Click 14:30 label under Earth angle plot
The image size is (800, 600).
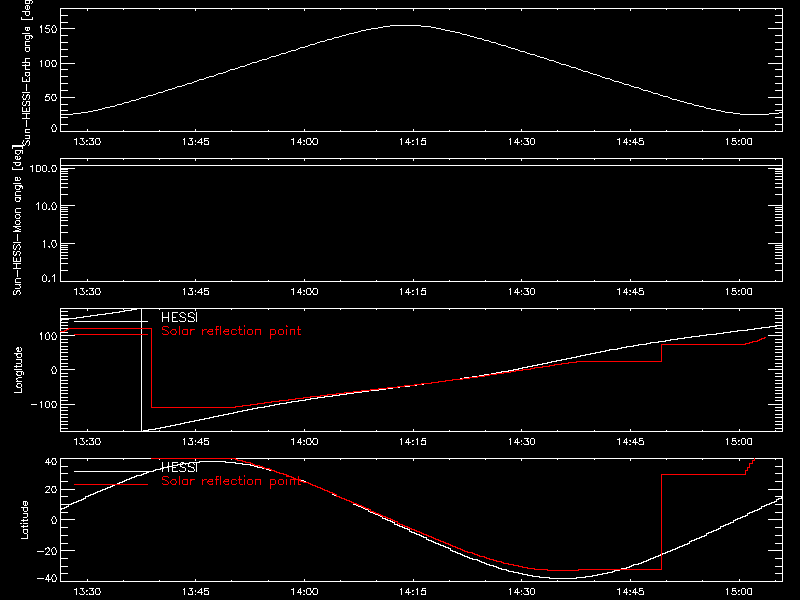click(x=521, y=142)
